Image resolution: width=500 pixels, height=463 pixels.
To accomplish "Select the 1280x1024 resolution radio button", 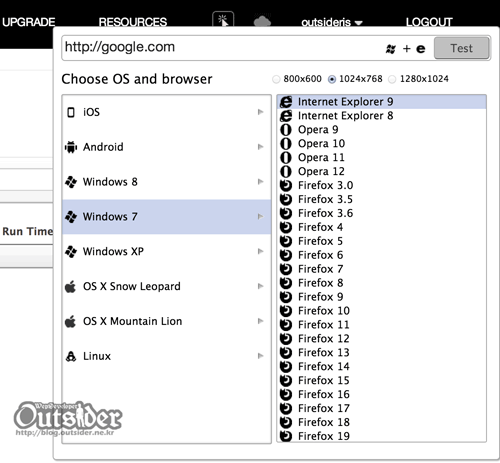I will (392, 79).
